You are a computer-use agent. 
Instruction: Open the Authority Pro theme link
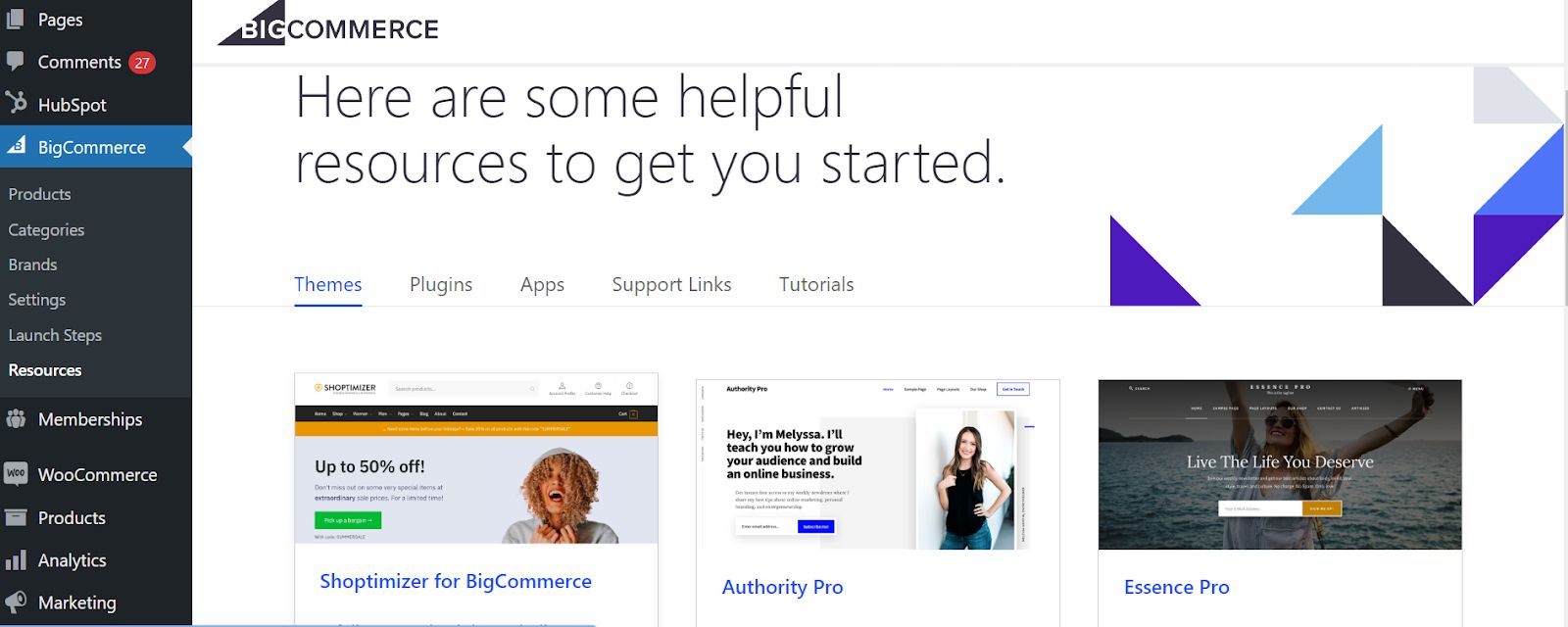pos(782,587)
